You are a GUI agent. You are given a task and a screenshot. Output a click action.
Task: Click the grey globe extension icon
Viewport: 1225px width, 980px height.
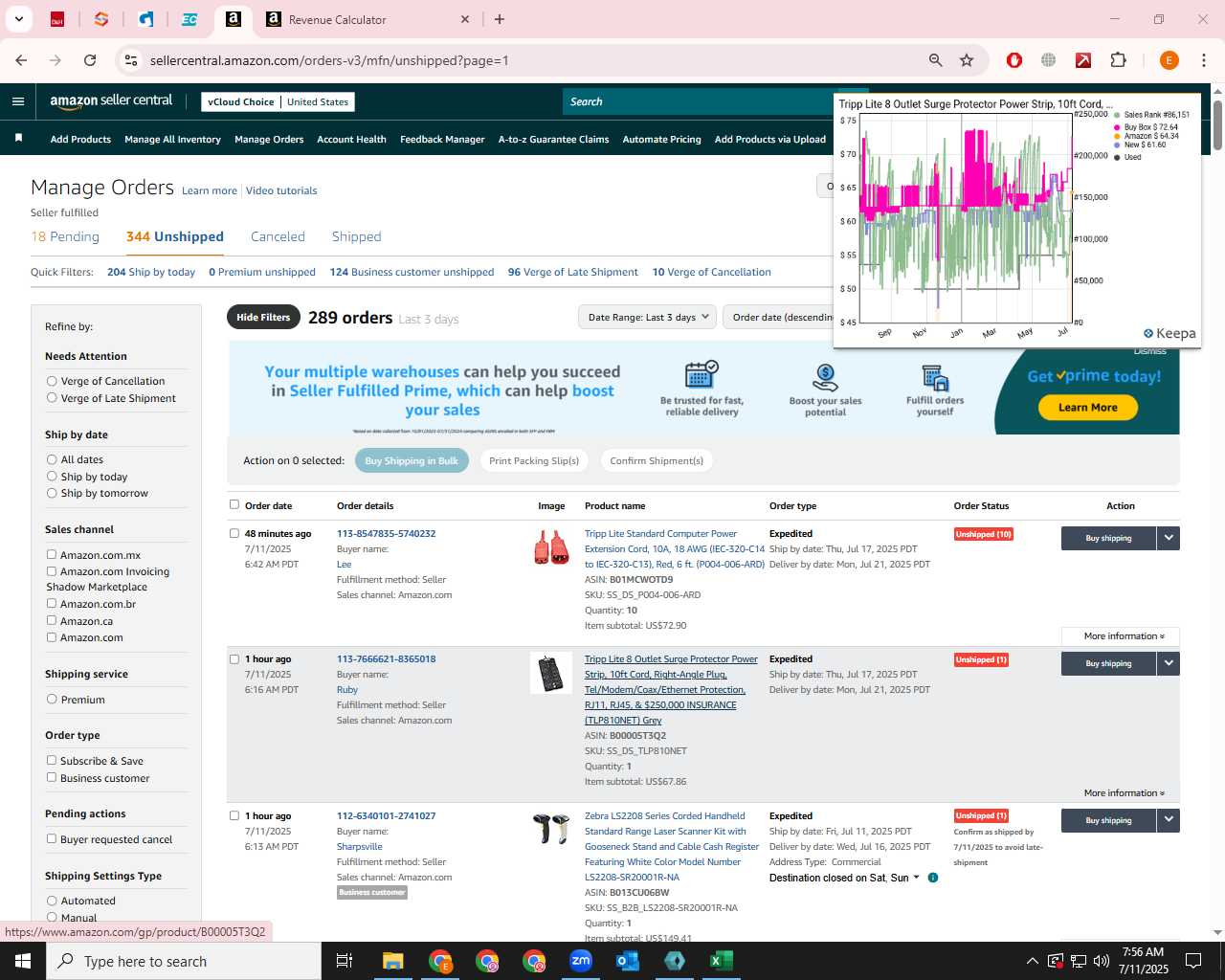[x=1049, y=60]
